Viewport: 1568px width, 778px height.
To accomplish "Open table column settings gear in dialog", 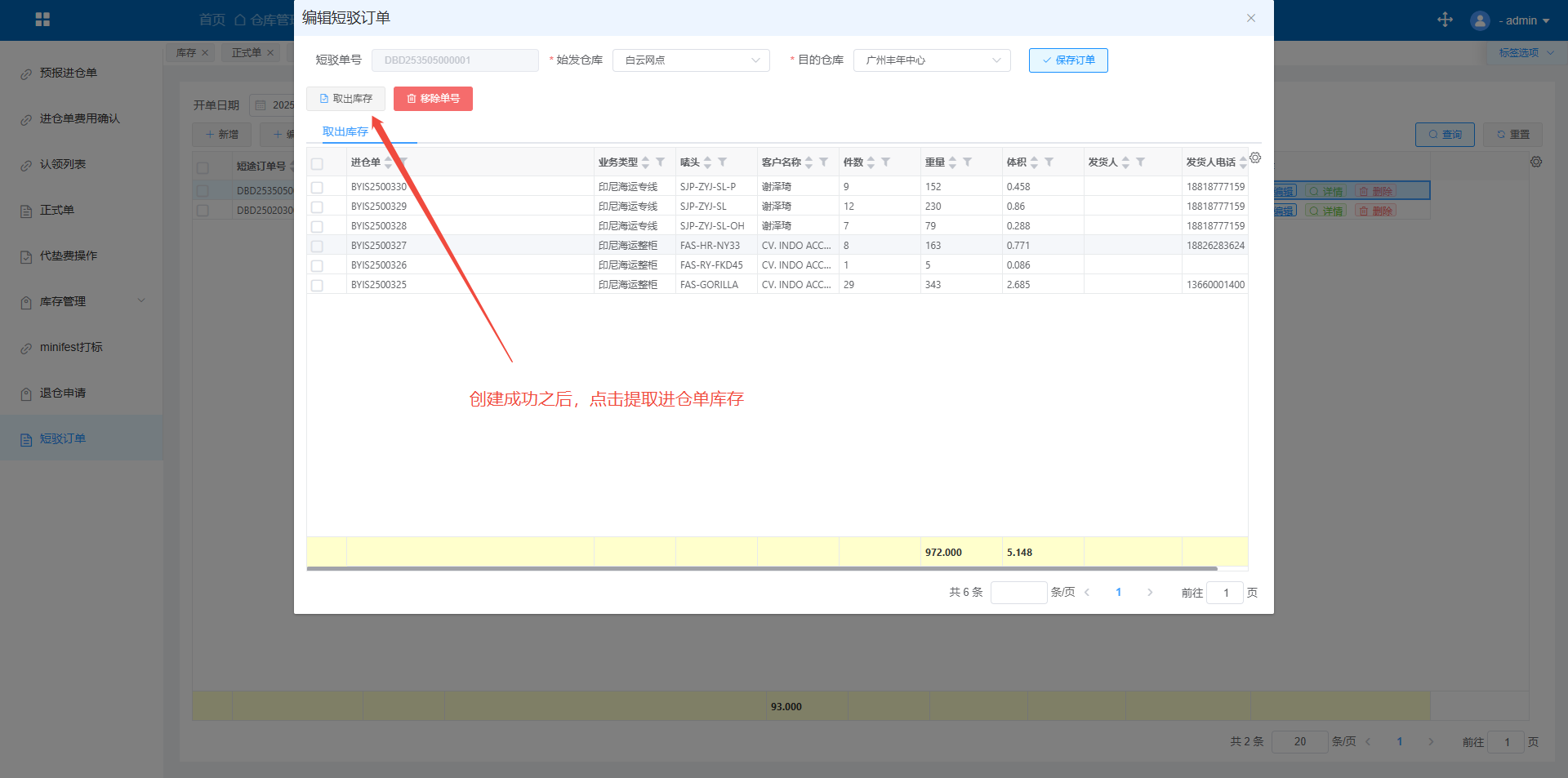I will [1255, 158].
